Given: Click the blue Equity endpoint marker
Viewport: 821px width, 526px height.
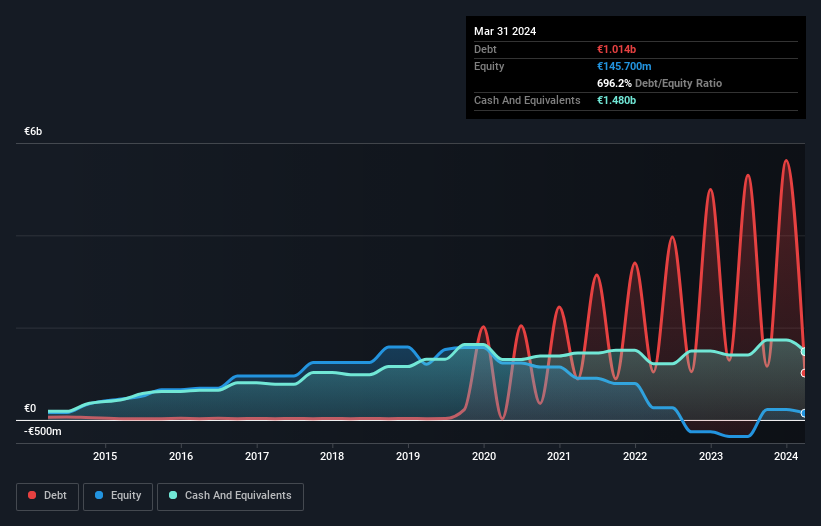Looking at the screenshot, I should (x=804, y=413).
